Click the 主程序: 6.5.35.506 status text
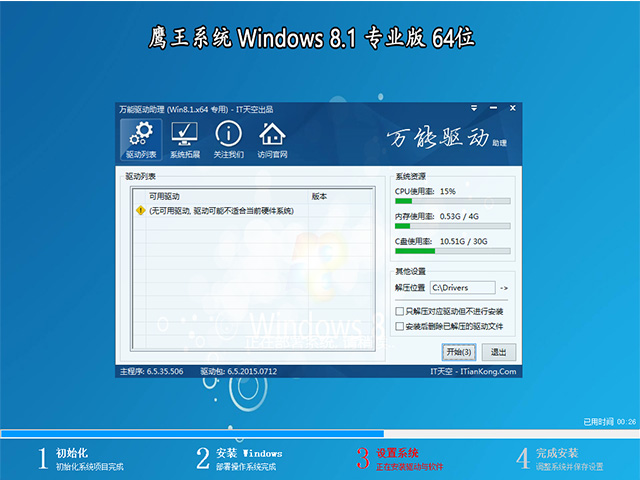Screen dimensions: 640x480 151,371
